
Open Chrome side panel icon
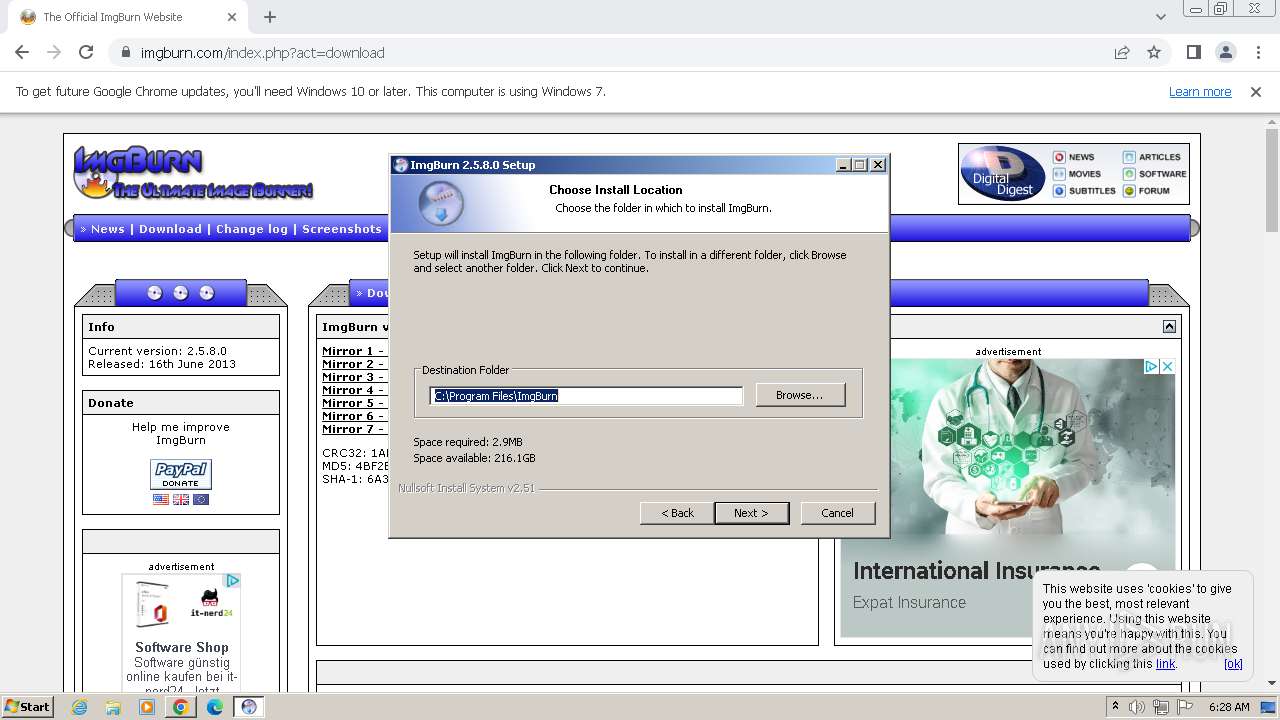point(1194,53)
